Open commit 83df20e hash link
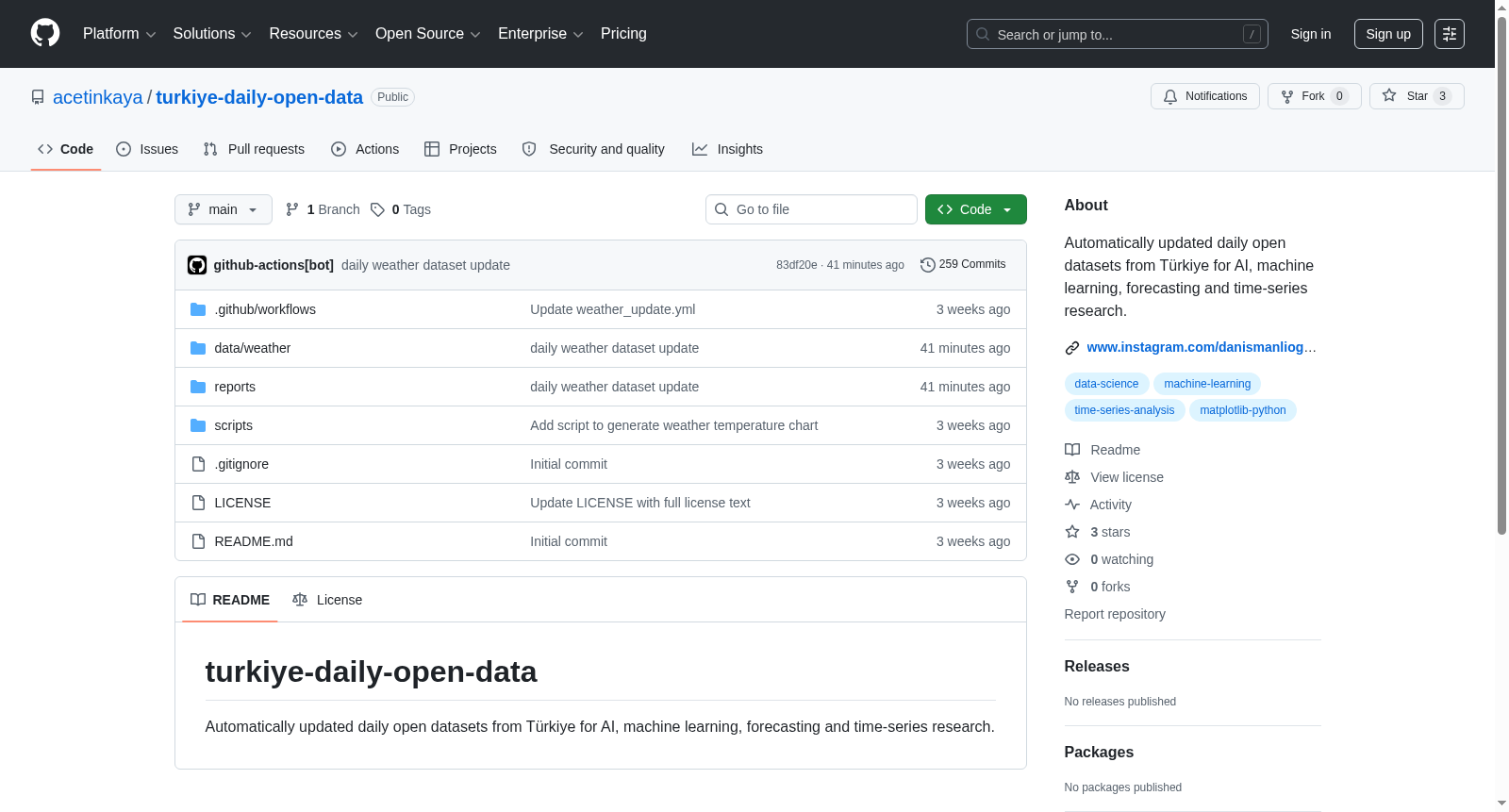The height and width of the screenshot is (812, 1509). [x=797, y=265]
